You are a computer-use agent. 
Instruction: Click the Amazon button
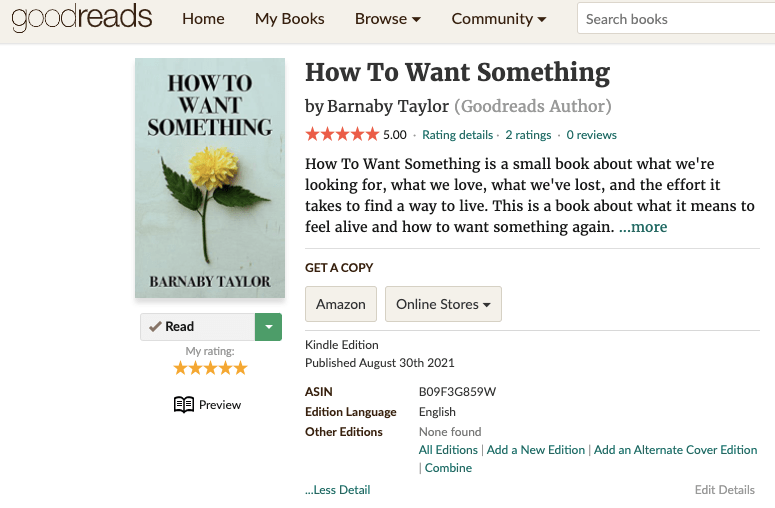[340, 304]
